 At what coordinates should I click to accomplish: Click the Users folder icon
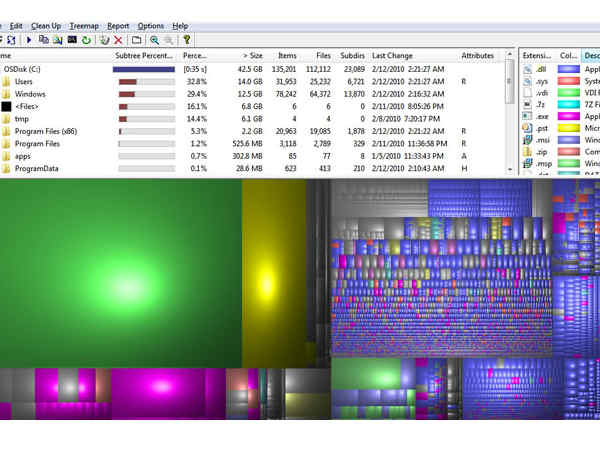click(x=6, y=82)
